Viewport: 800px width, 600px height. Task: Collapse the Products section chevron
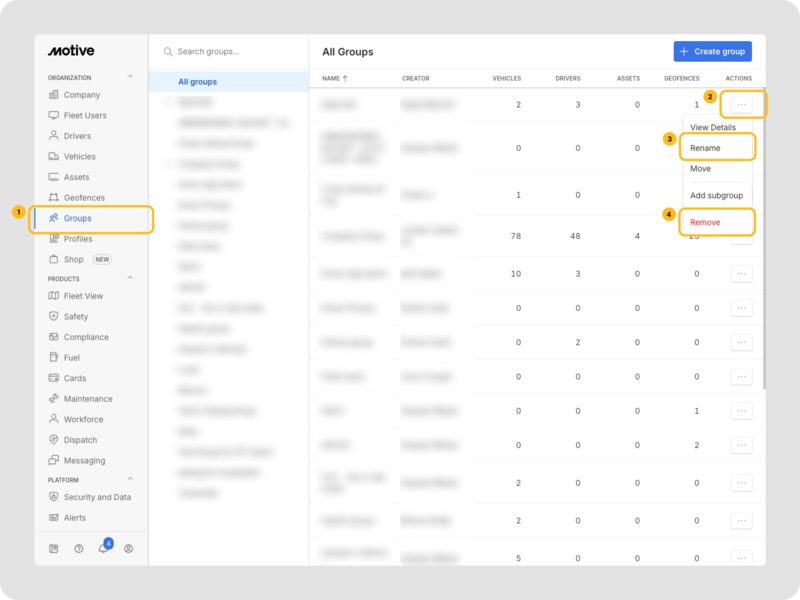pos(129,278)
